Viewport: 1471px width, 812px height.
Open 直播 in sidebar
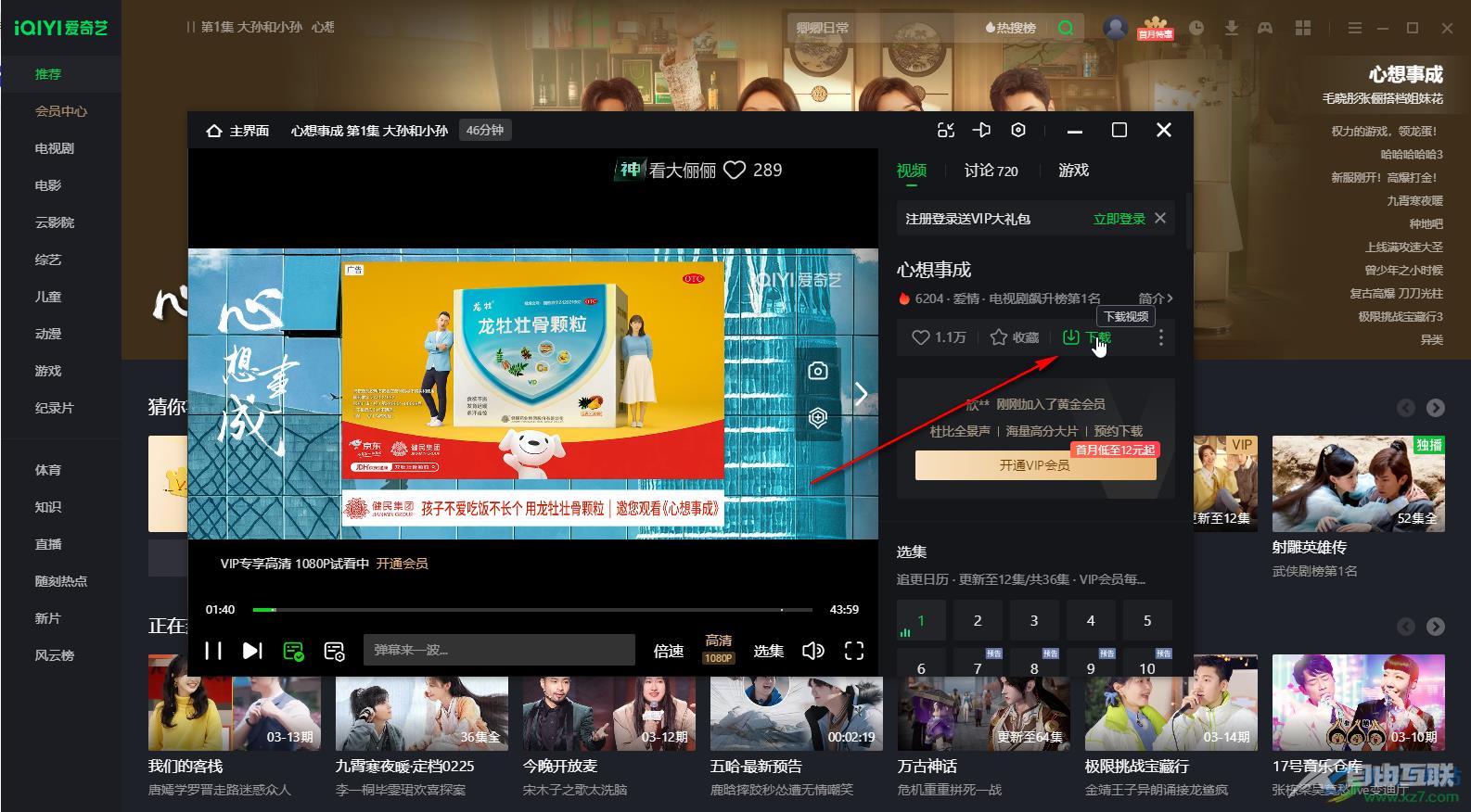pyautogui.click(x=48, y=544)
